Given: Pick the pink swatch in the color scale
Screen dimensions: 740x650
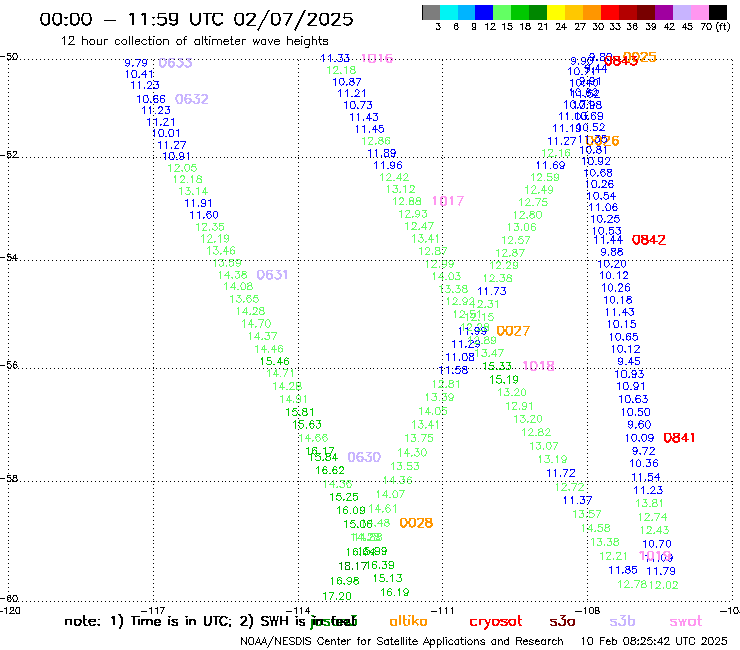Looking at the screenshot, I should [699, 12].
